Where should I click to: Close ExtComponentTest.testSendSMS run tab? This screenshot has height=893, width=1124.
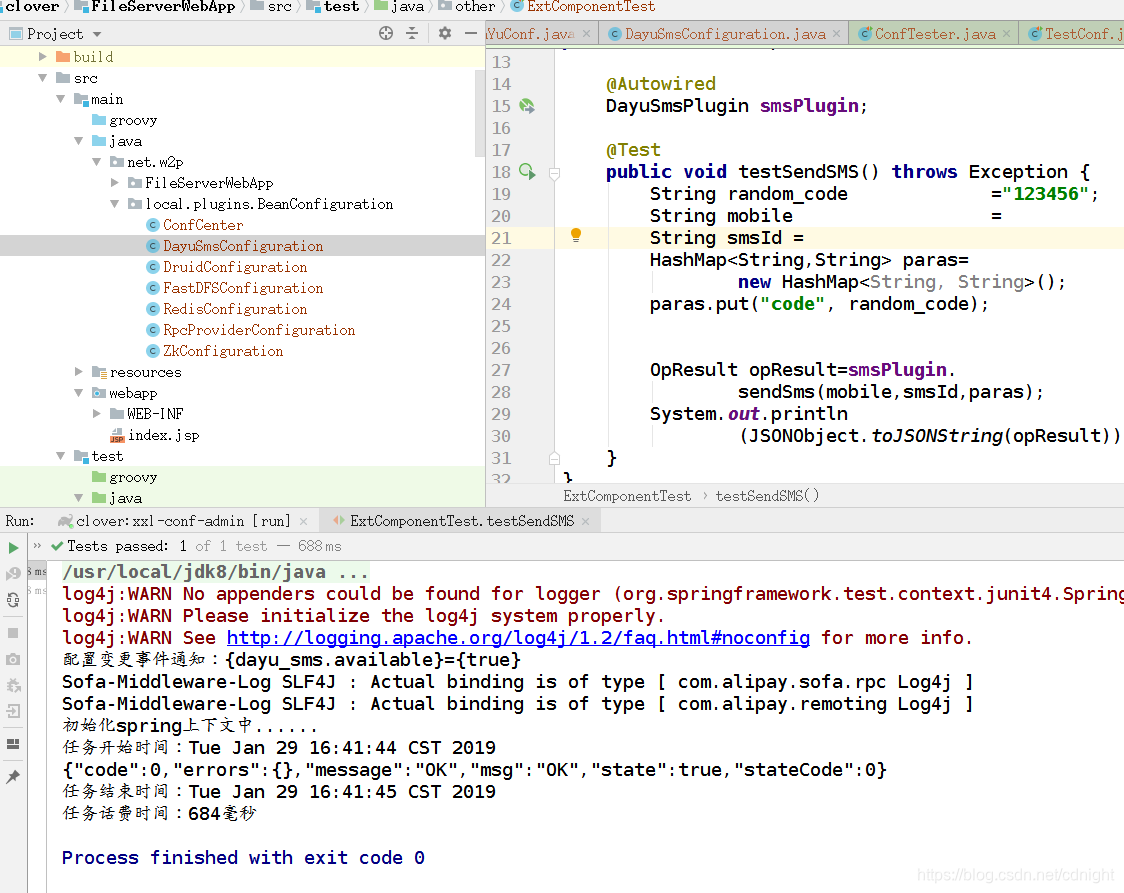(586, 522)
